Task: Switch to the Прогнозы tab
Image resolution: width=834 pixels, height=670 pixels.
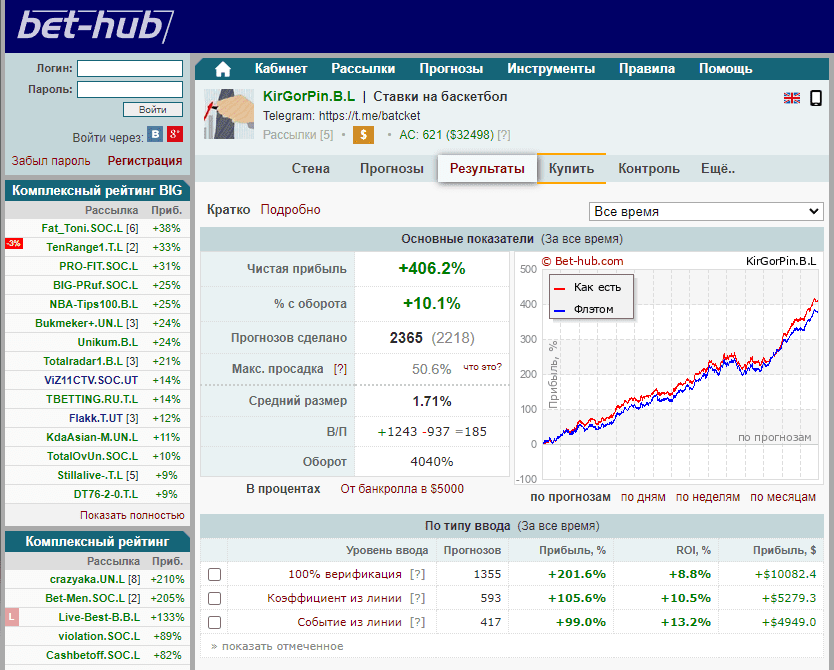Action: [391, 169]
